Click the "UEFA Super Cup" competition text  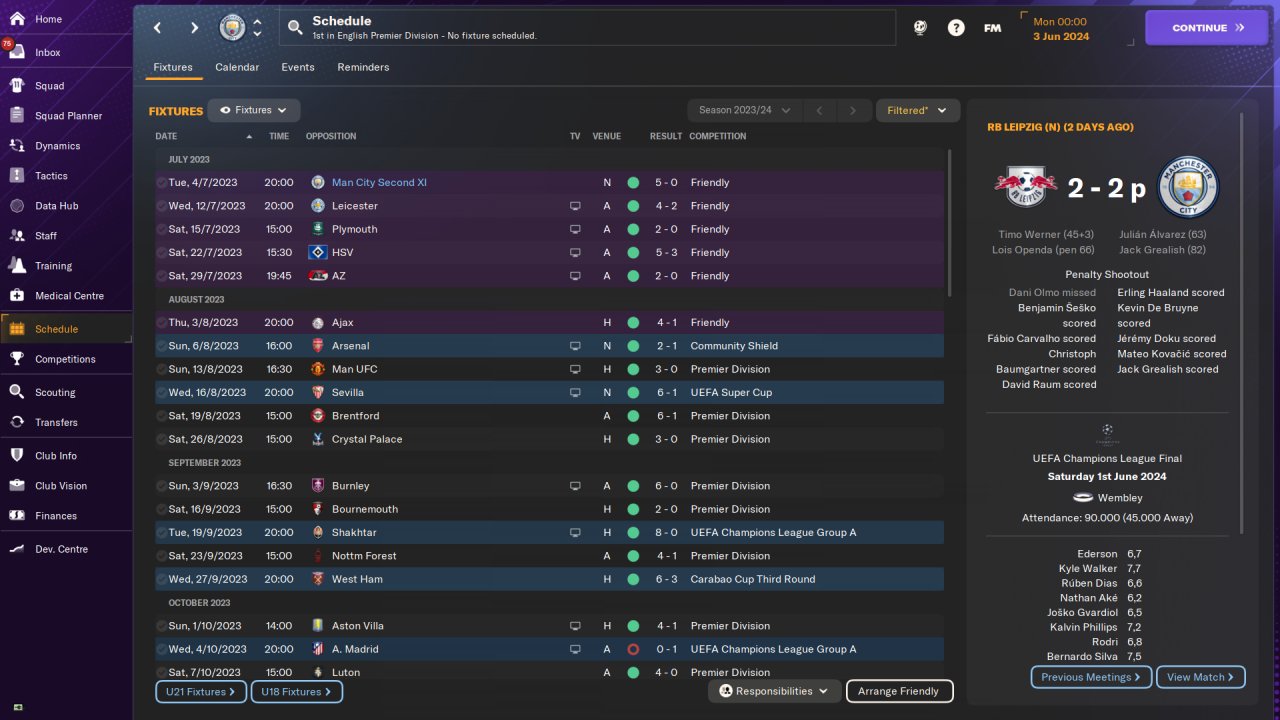pos(731,393)
